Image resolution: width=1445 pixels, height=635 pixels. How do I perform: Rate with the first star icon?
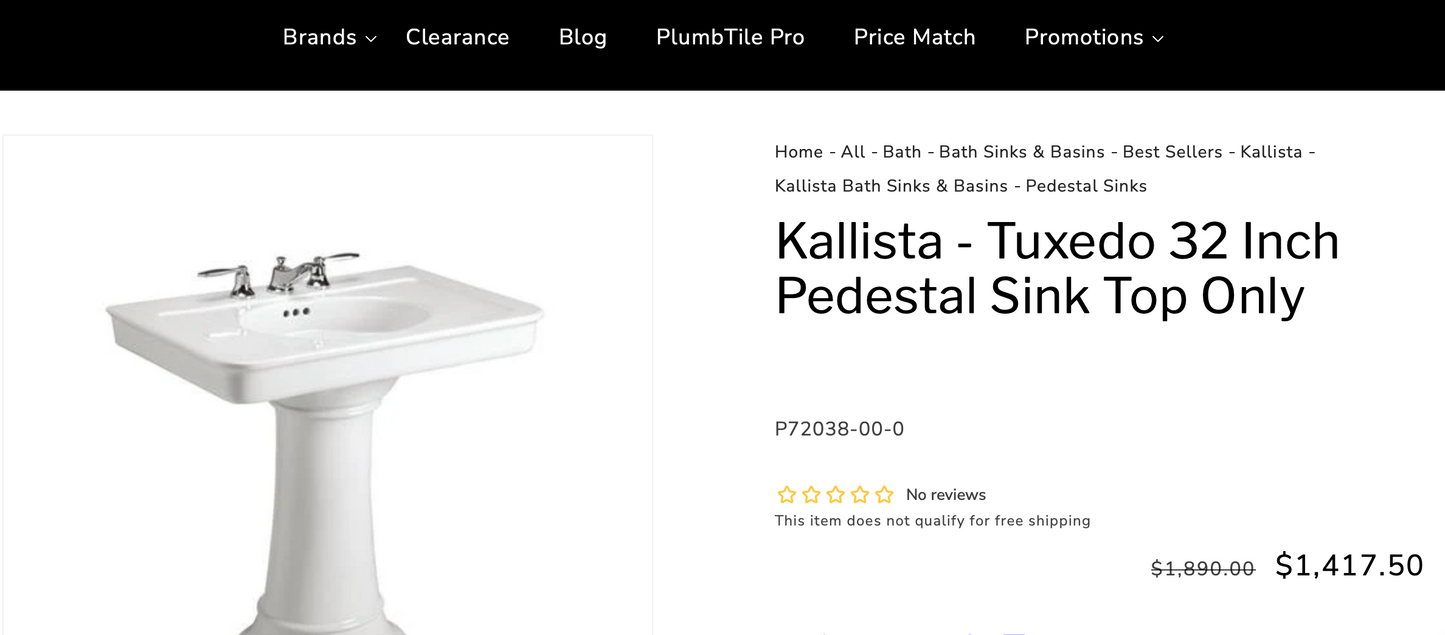pos(786,494)
